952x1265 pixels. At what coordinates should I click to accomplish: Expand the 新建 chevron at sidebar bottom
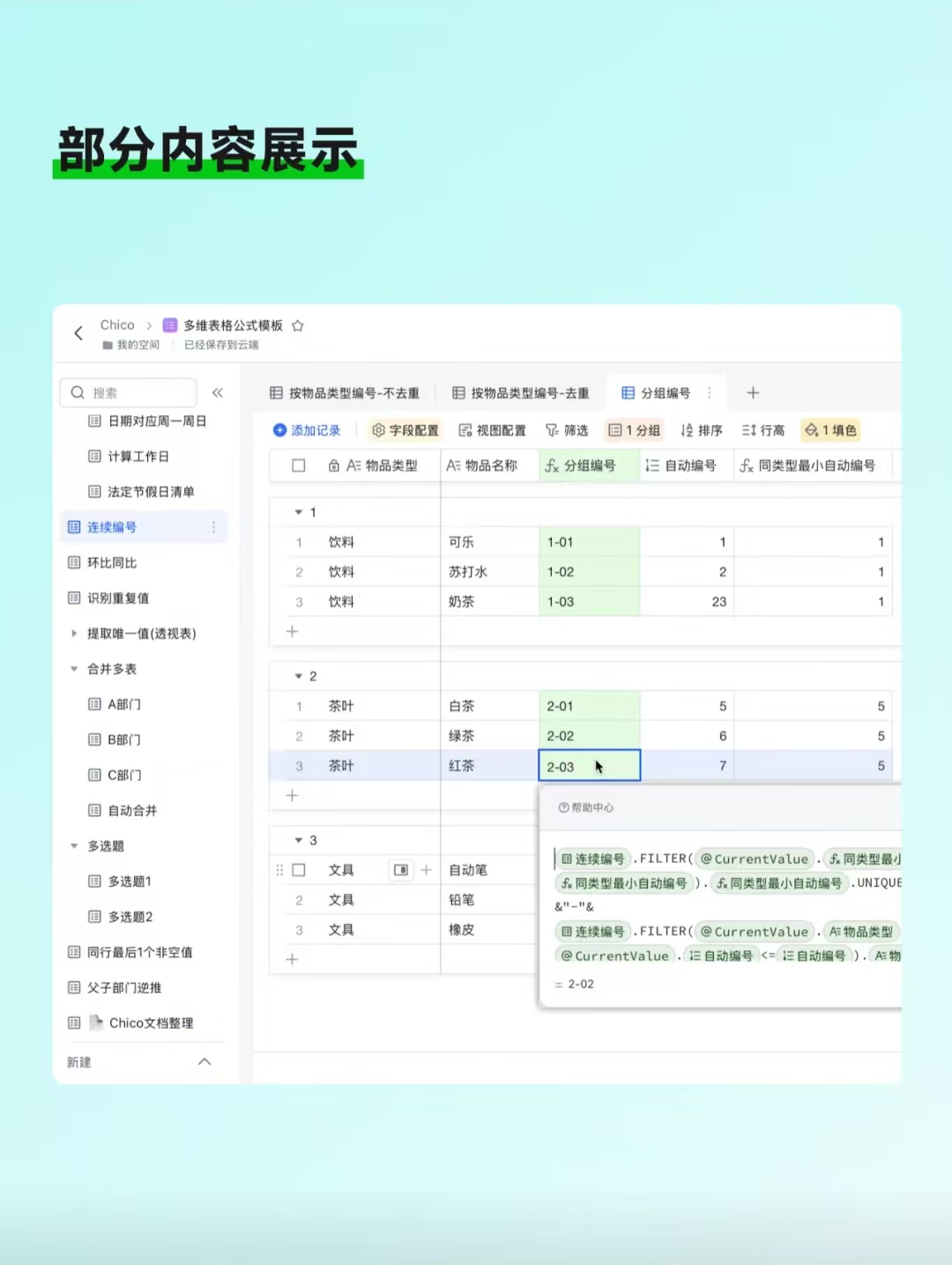point(205,1061)
